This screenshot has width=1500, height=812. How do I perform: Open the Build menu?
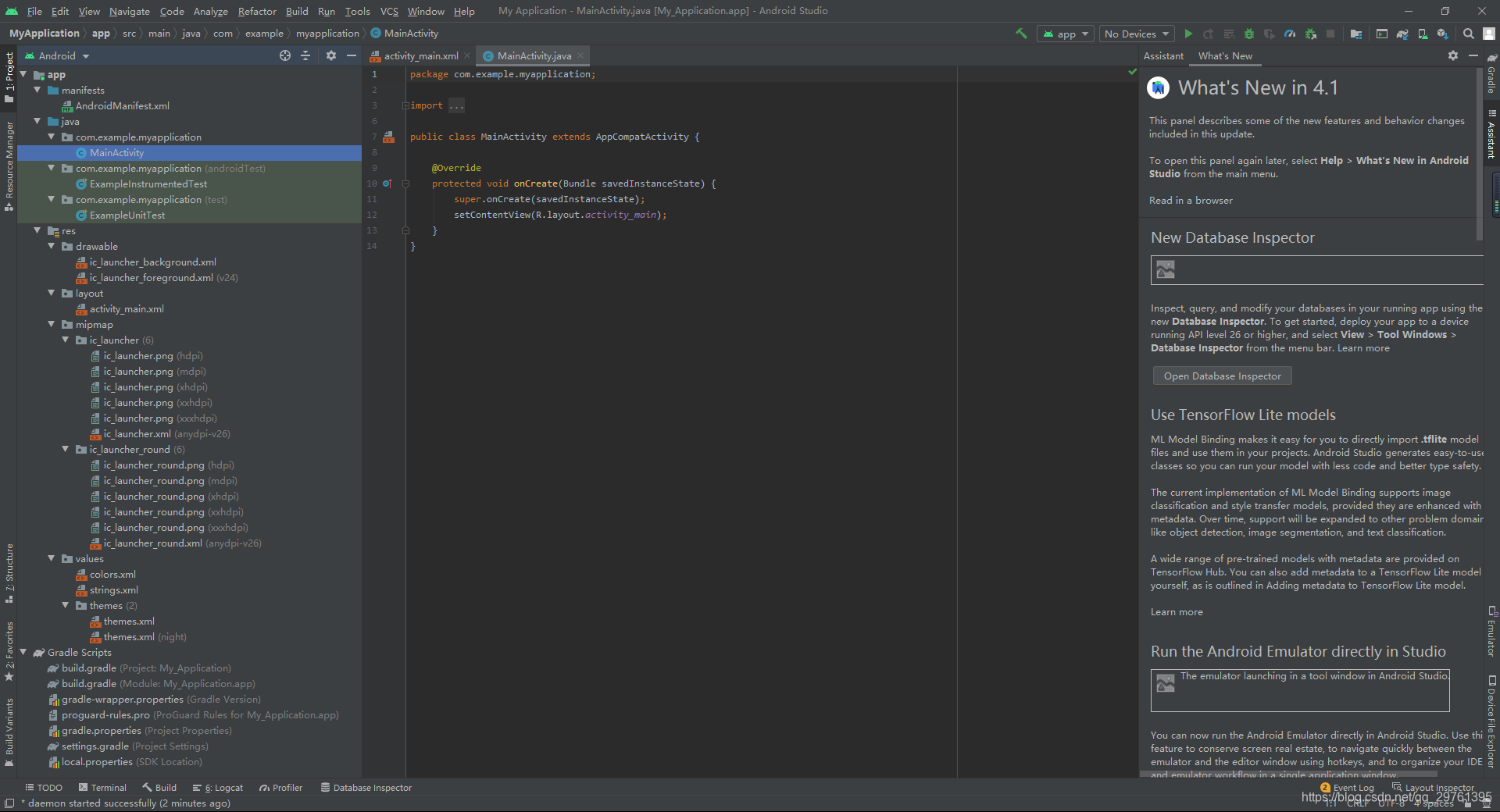(x=297, y=11)
